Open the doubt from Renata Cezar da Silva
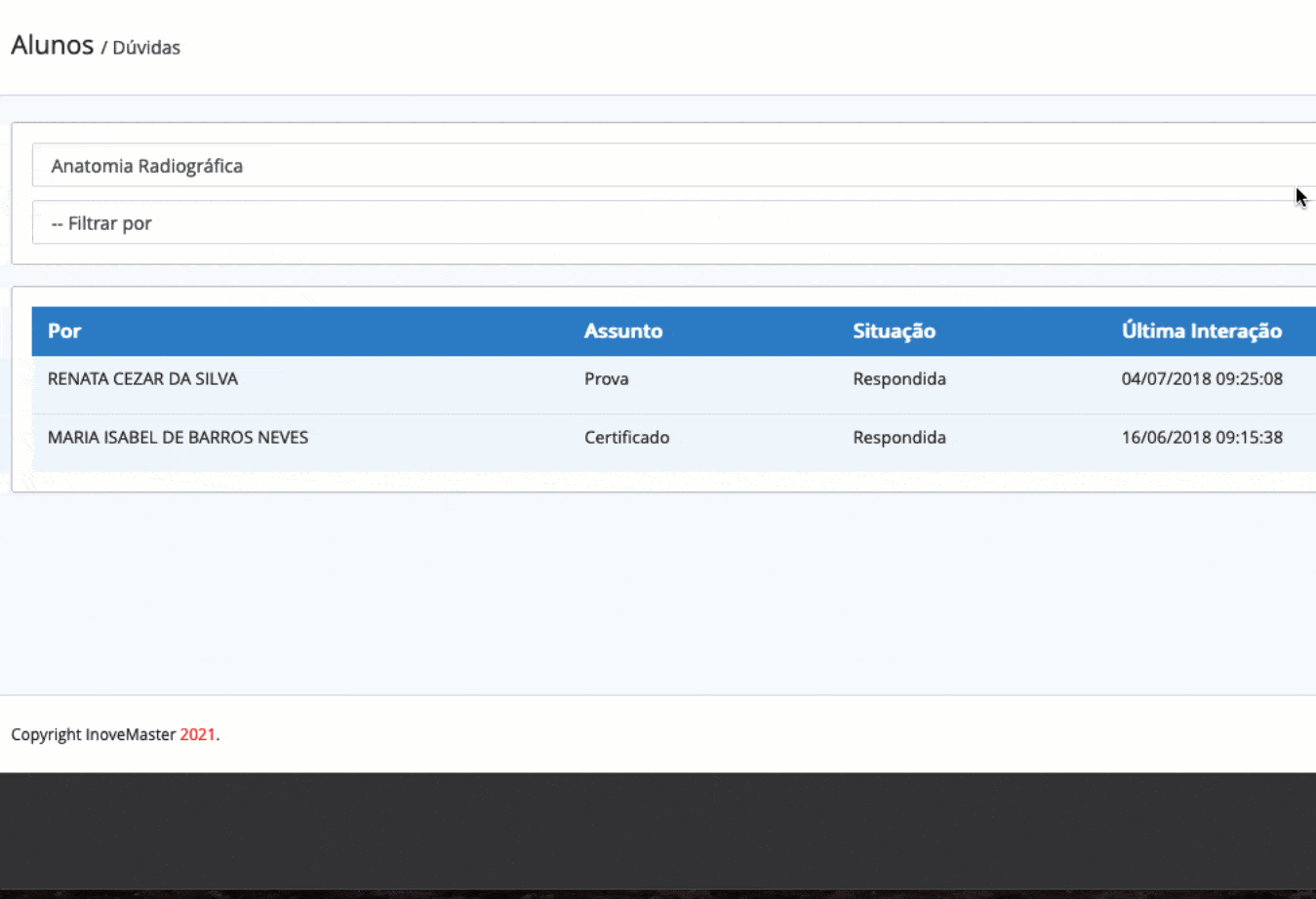This screenshot has width=1316, height=899. click(x=142, y=379)
